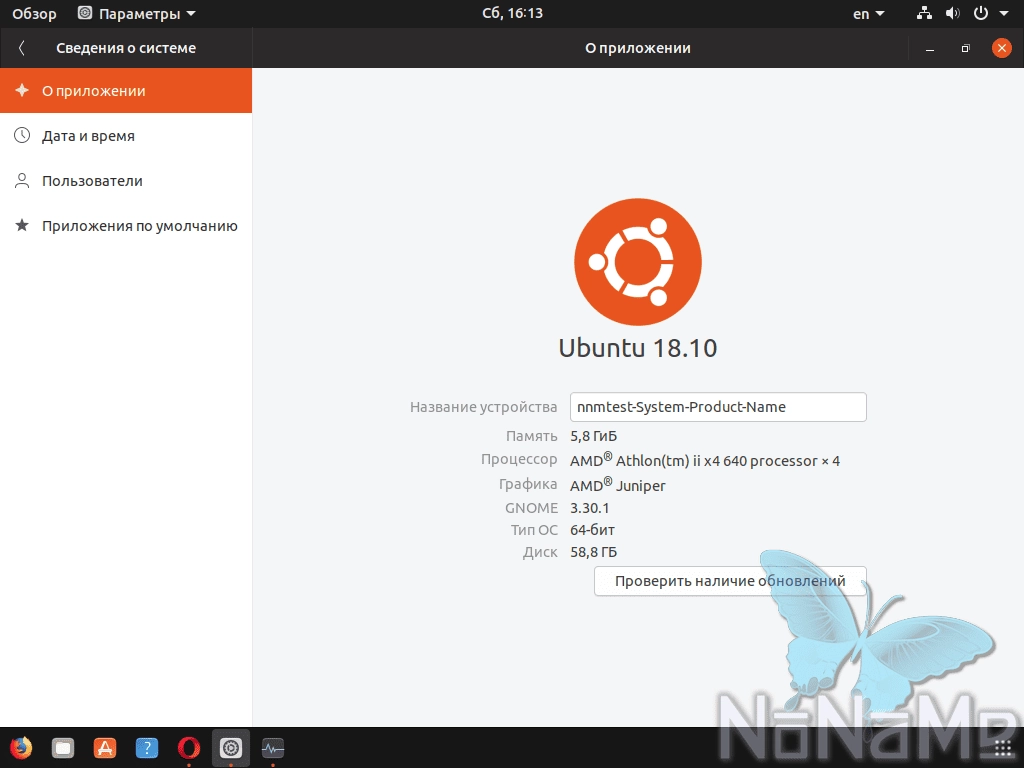Viewport: 1024px width, 768px height.
Task: Click the network status icon
Action: pos(924,13)
